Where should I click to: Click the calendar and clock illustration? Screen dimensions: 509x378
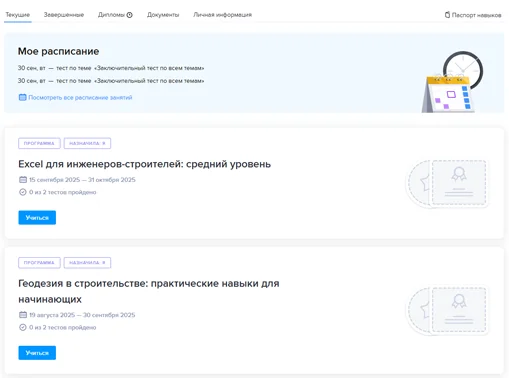(452, 82)
